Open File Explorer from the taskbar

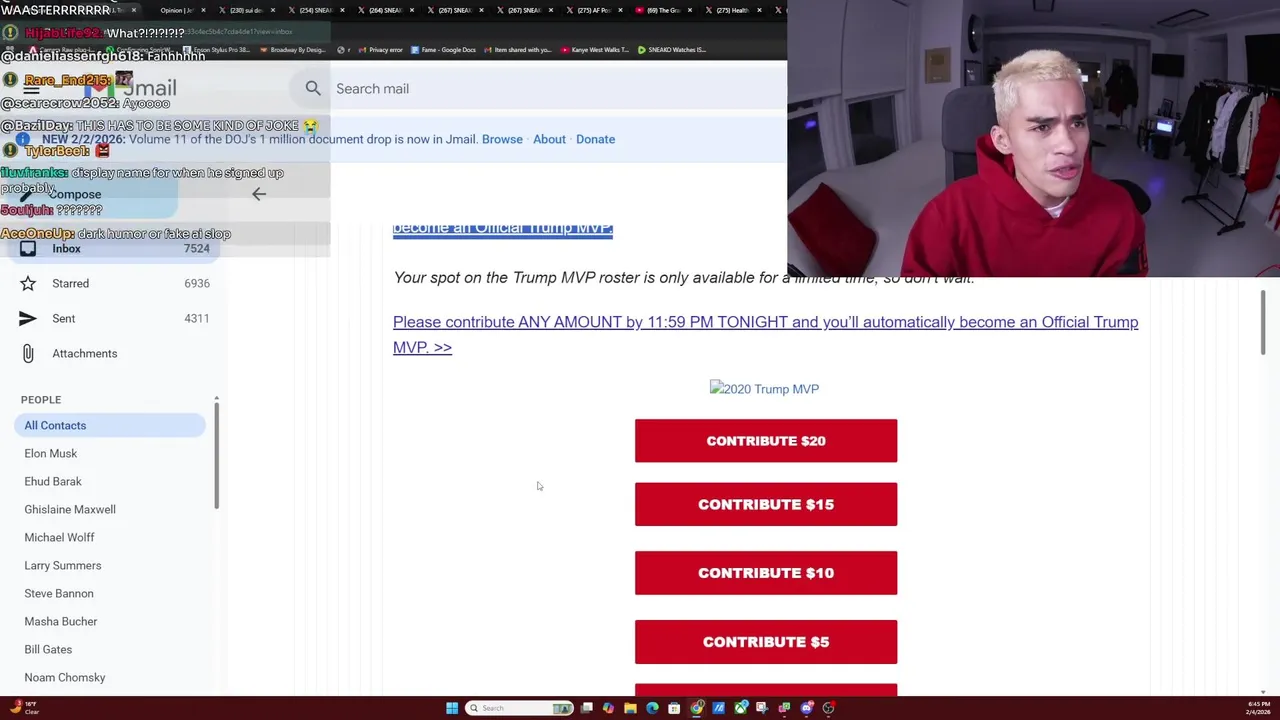point(630,708)
